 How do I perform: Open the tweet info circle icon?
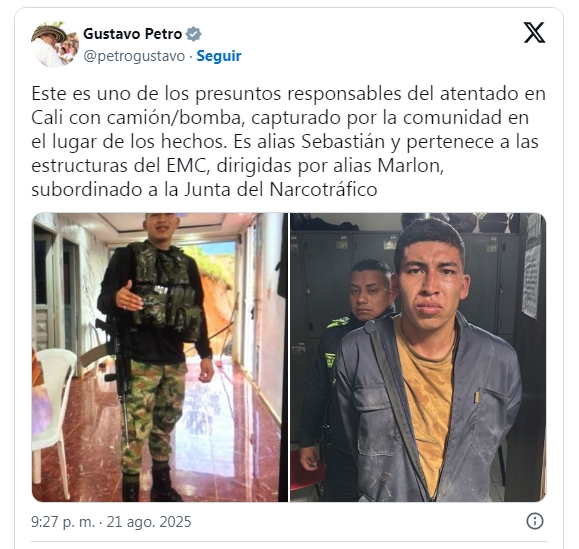535,521
